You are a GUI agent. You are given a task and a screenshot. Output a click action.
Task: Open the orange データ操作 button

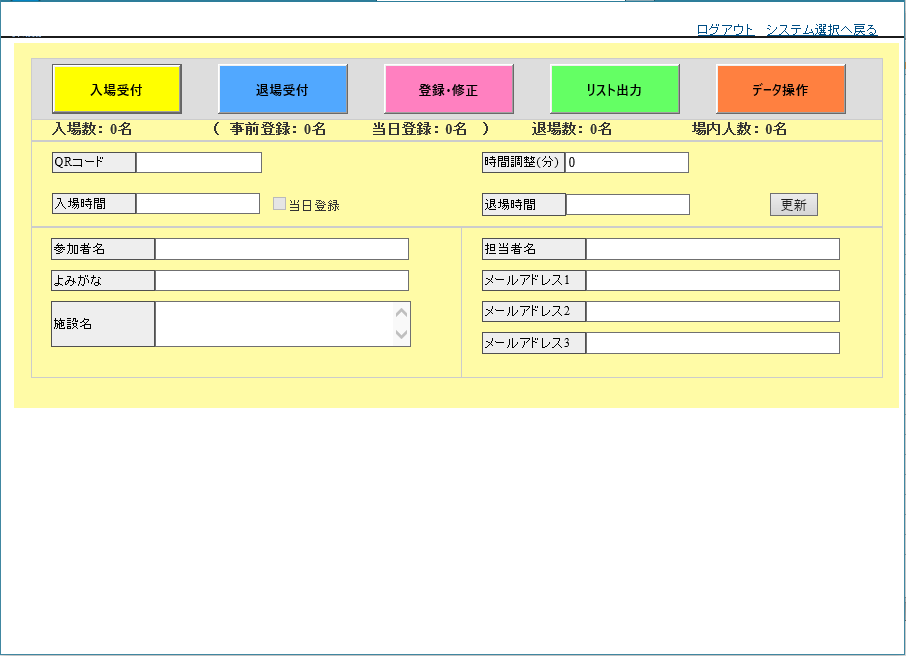781,89
